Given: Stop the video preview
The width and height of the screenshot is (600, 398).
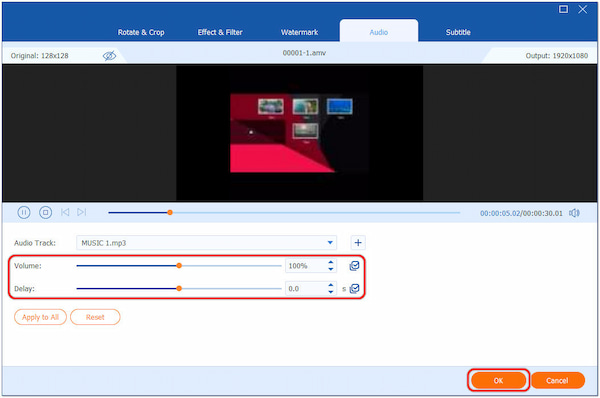Looking at the screenshot, I should pyautogui.click(x=46, y=212).
